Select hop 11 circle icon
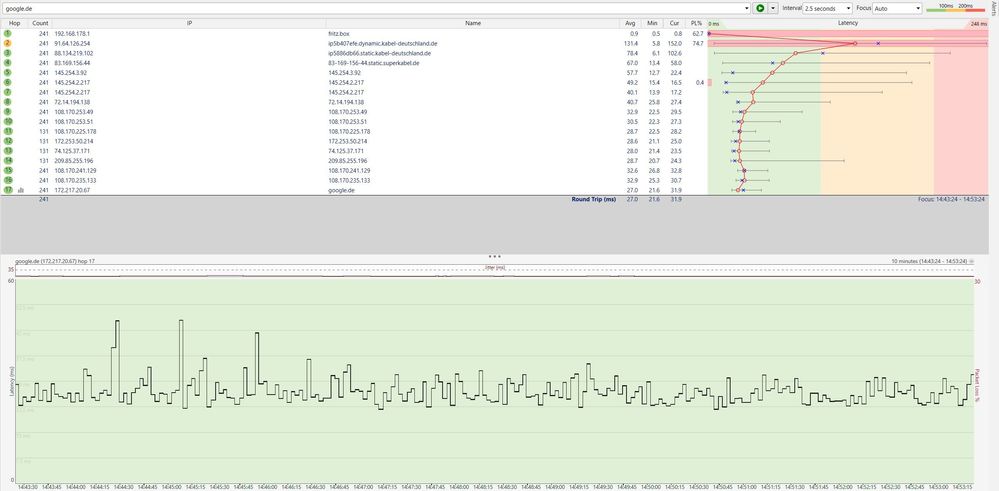 (x=8, y=131)
